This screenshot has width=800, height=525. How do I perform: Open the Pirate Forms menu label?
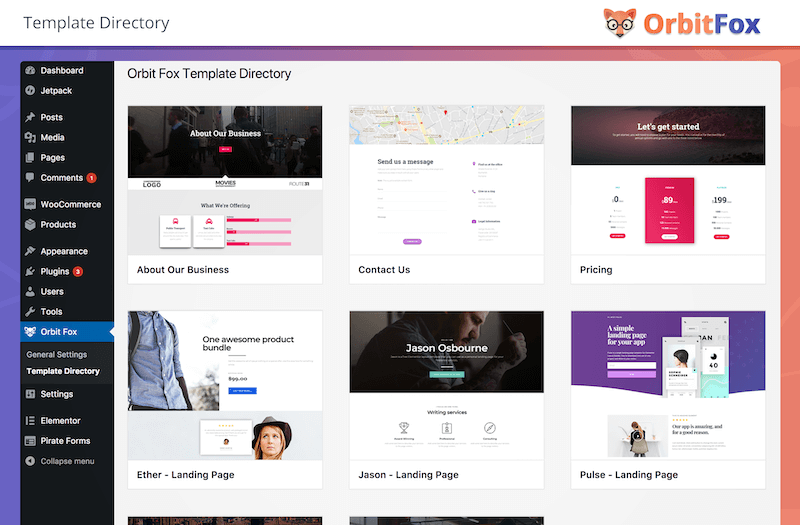[65, 441]
